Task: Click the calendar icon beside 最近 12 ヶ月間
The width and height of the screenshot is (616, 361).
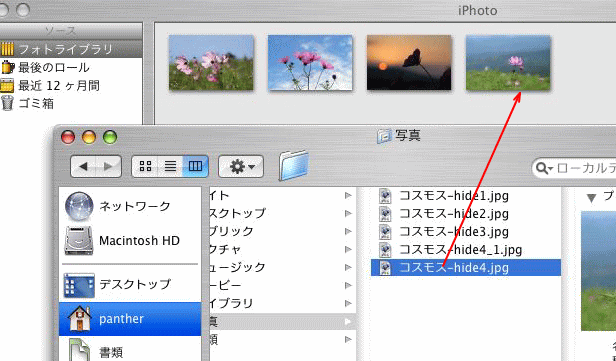Action: click(7, 86)
